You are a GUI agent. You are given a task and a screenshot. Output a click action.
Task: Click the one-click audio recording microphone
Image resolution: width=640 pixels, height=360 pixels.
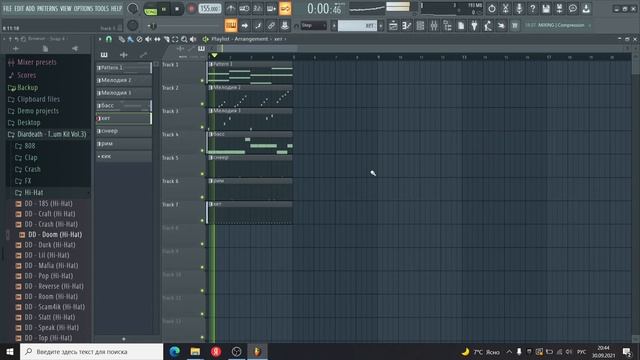[x=519, y=8]
